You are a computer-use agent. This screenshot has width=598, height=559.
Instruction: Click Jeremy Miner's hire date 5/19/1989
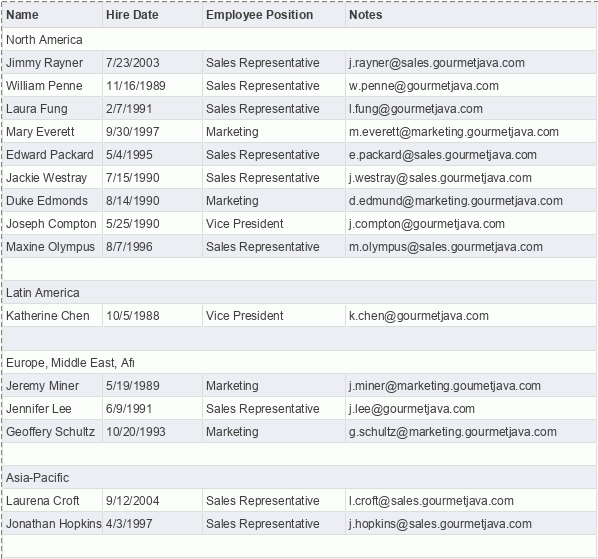(133, 386)
